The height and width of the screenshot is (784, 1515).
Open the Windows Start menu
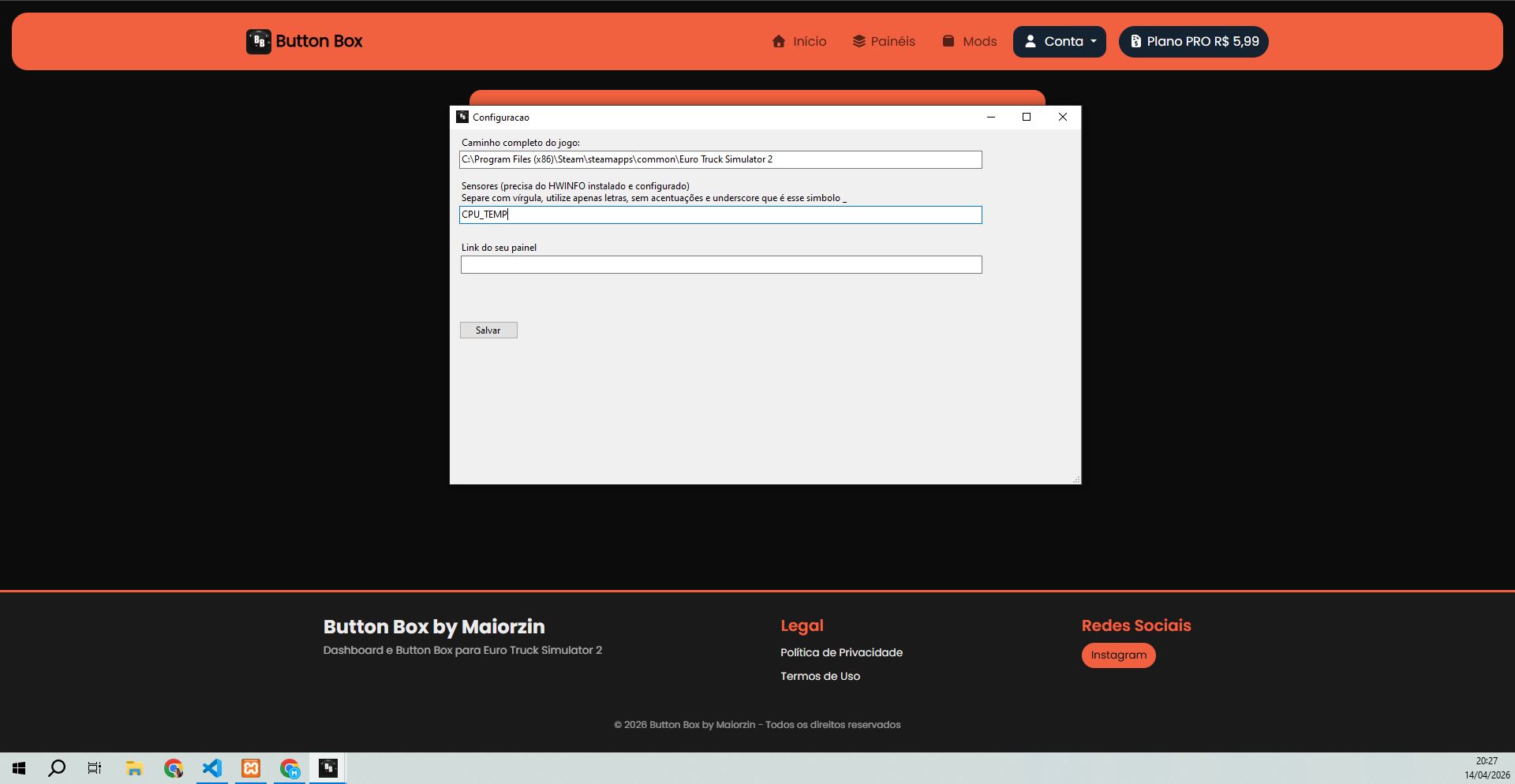19,768
